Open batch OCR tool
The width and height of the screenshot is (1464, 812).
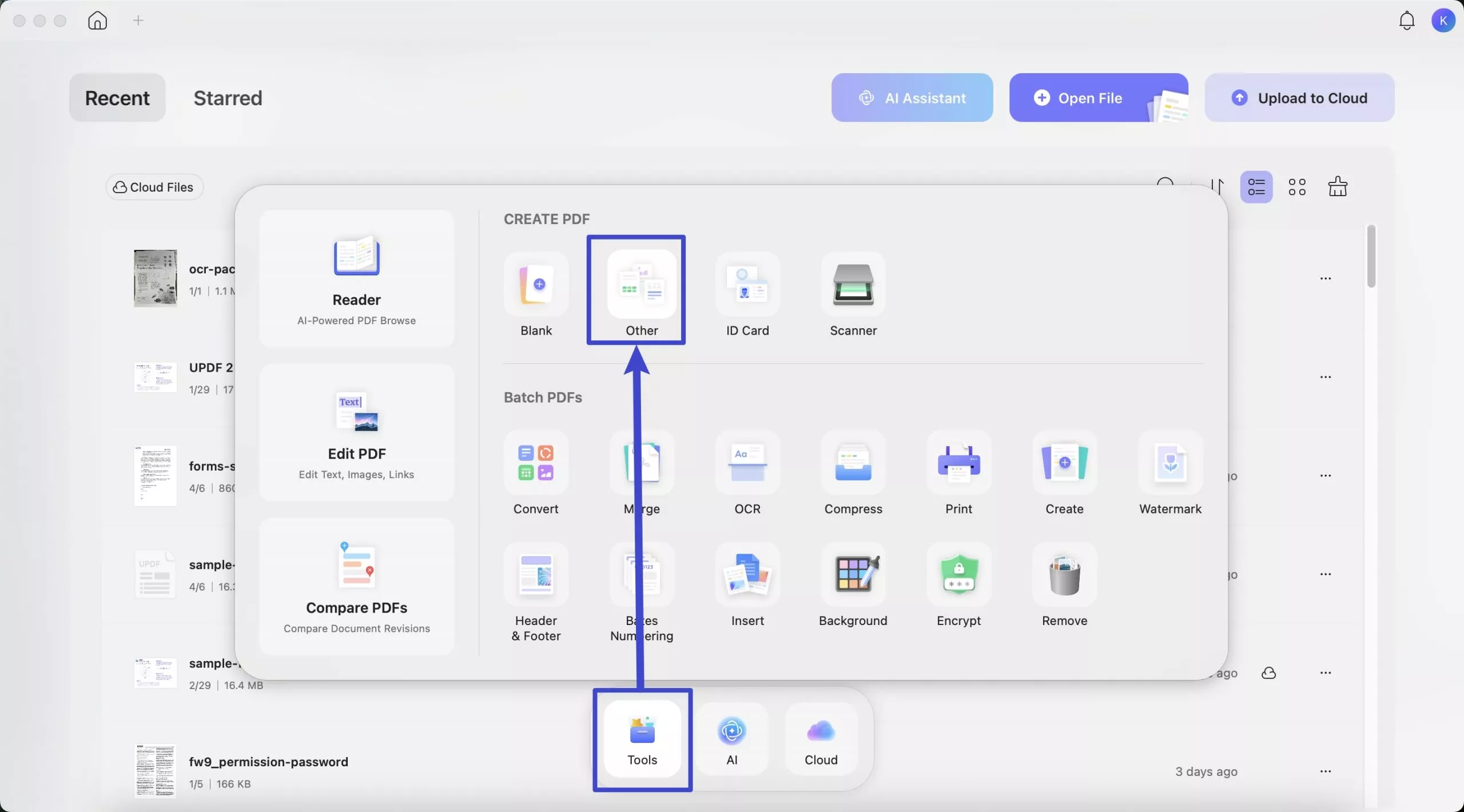tap(747, 463)
